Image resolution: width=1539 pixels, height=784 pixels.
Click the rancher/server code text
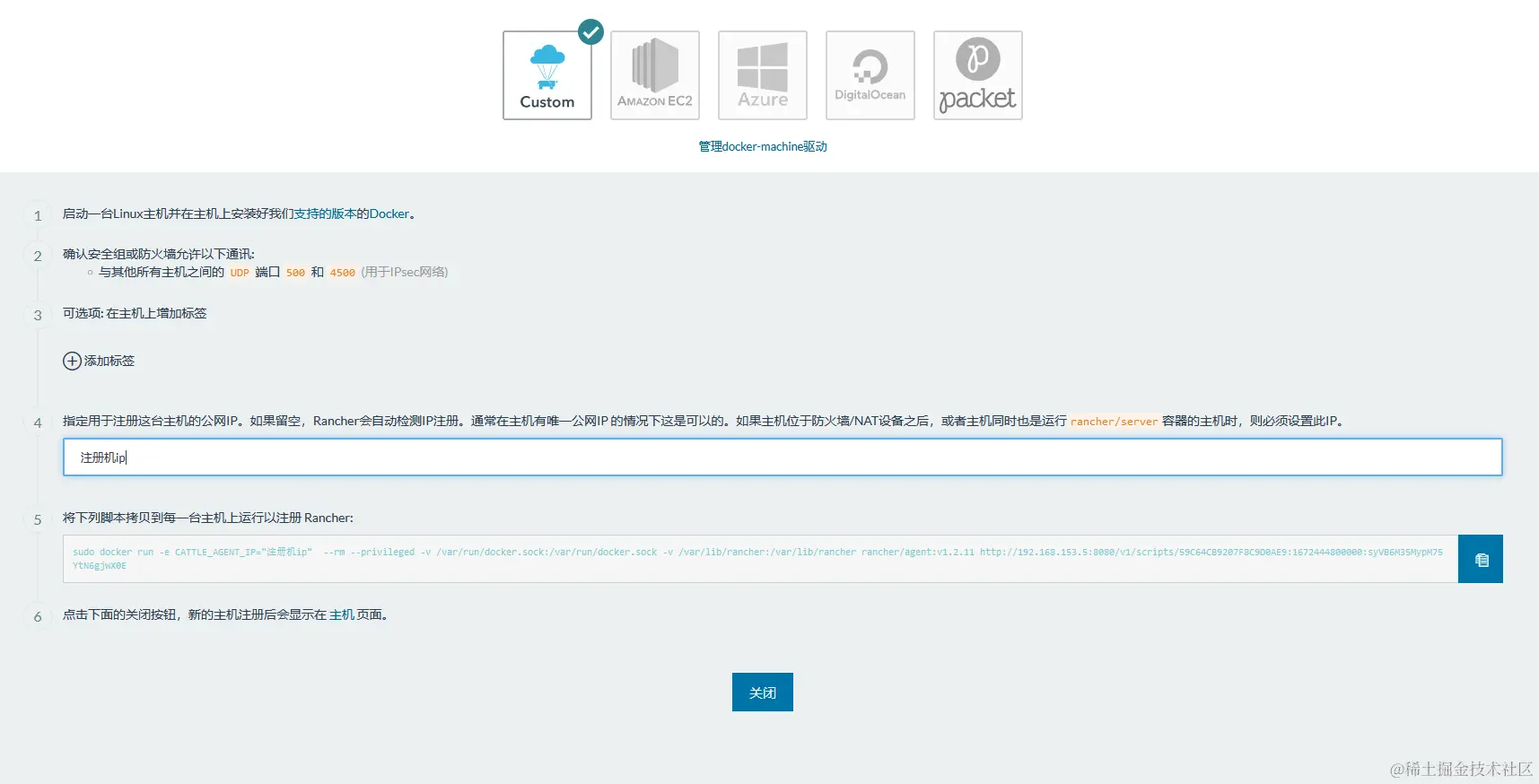coord(1114,422)
